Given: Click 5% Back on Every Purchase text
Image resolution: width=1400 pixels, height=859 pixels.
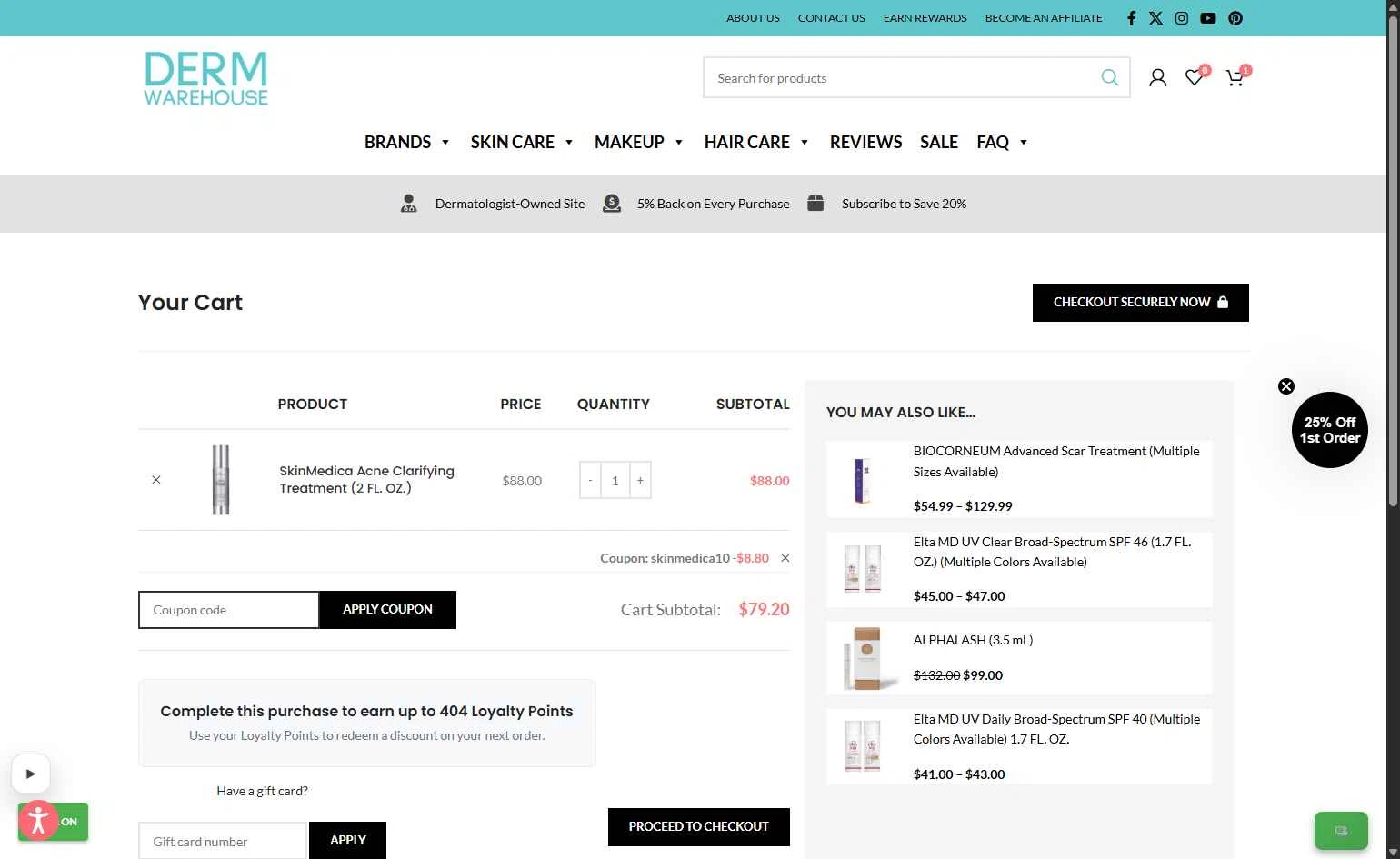Looking at the screenshot, I should tap(714, 204).
